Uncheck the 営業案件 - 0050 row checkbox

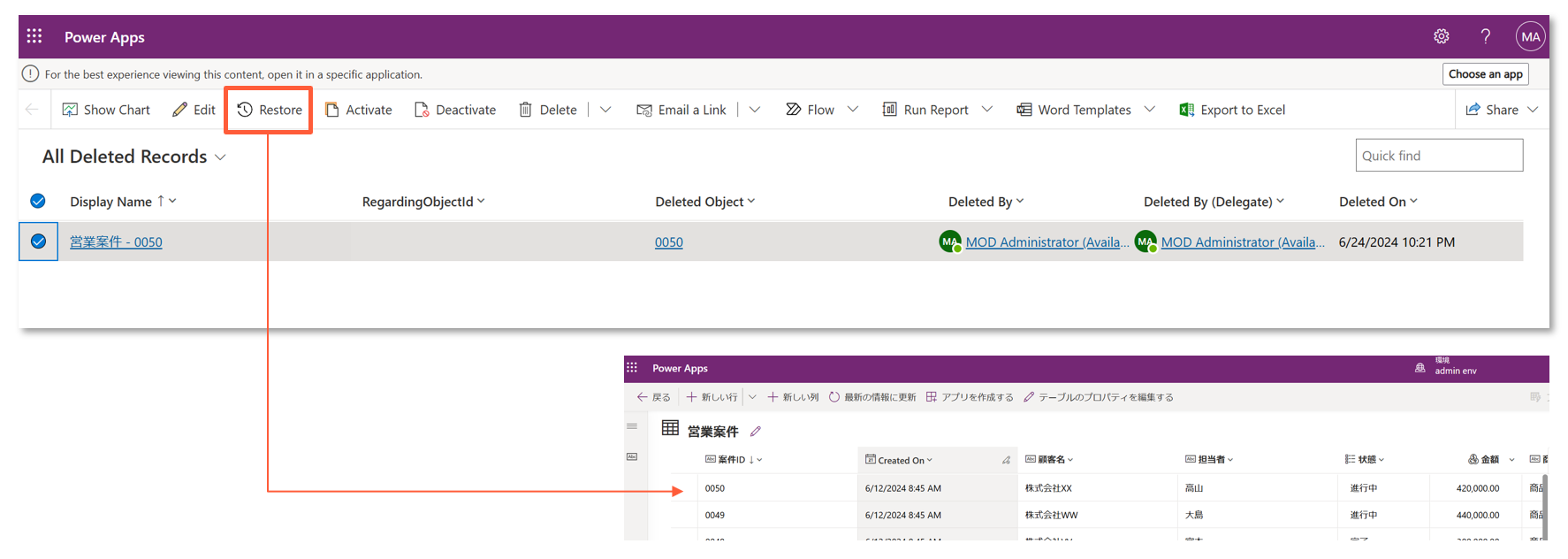click(38, 241)
